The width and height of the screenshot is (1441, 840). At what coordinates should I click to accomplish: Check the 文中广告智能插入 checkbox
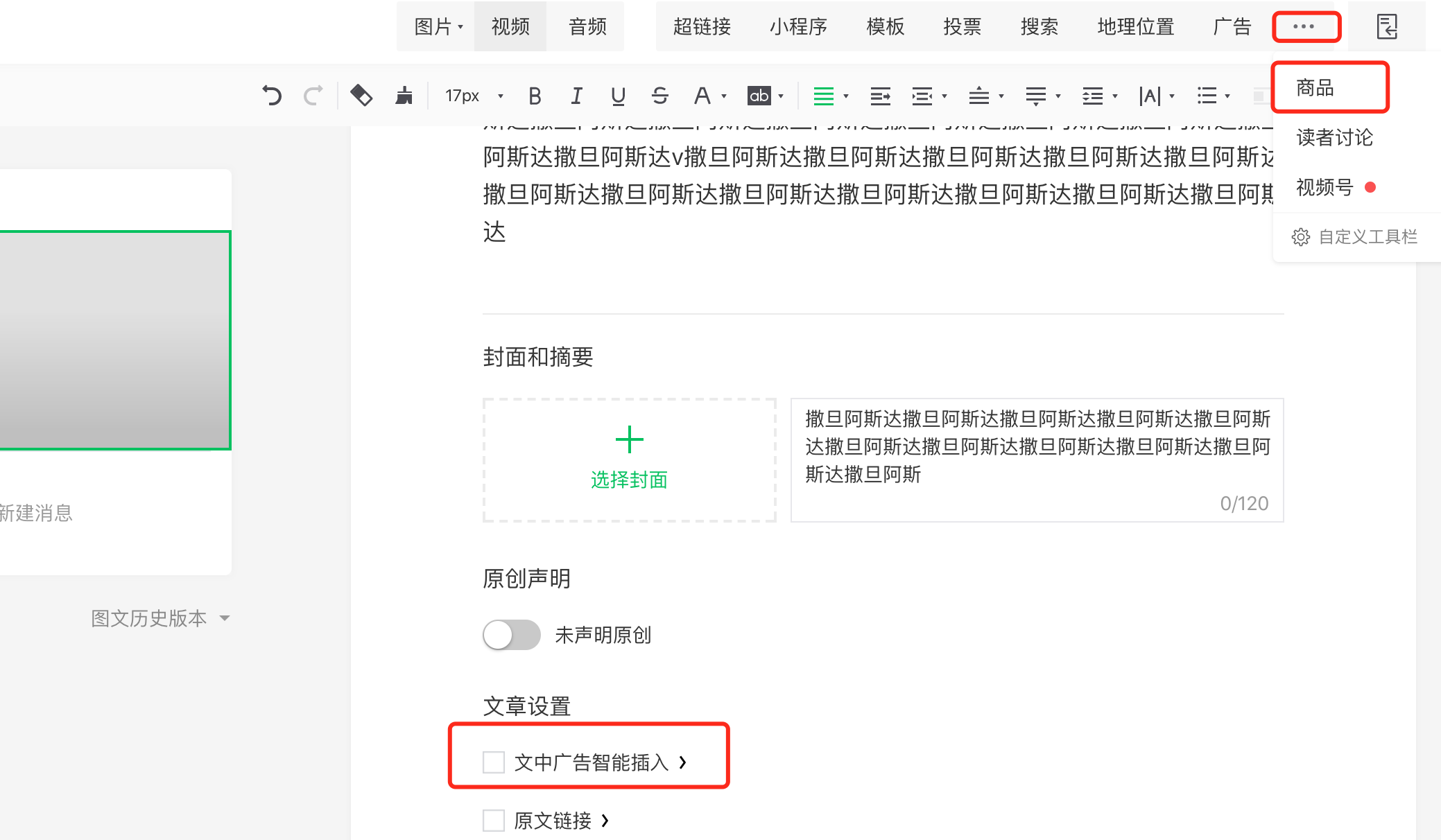click(x=494, y=762)
